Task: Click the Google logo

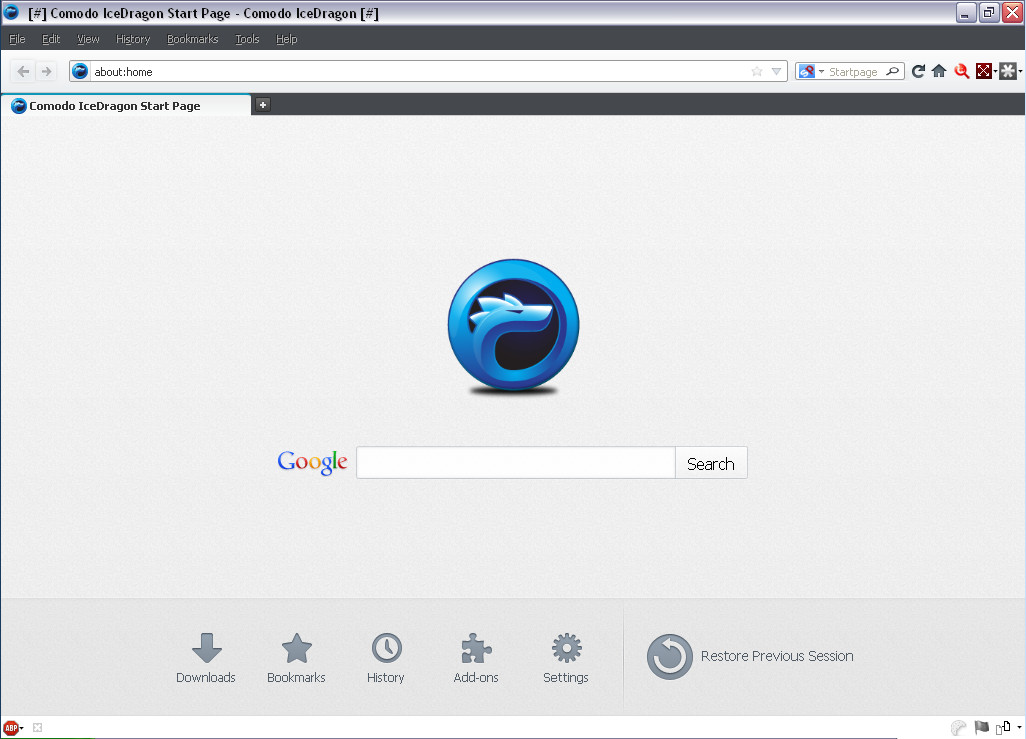Action: (312, 462)
